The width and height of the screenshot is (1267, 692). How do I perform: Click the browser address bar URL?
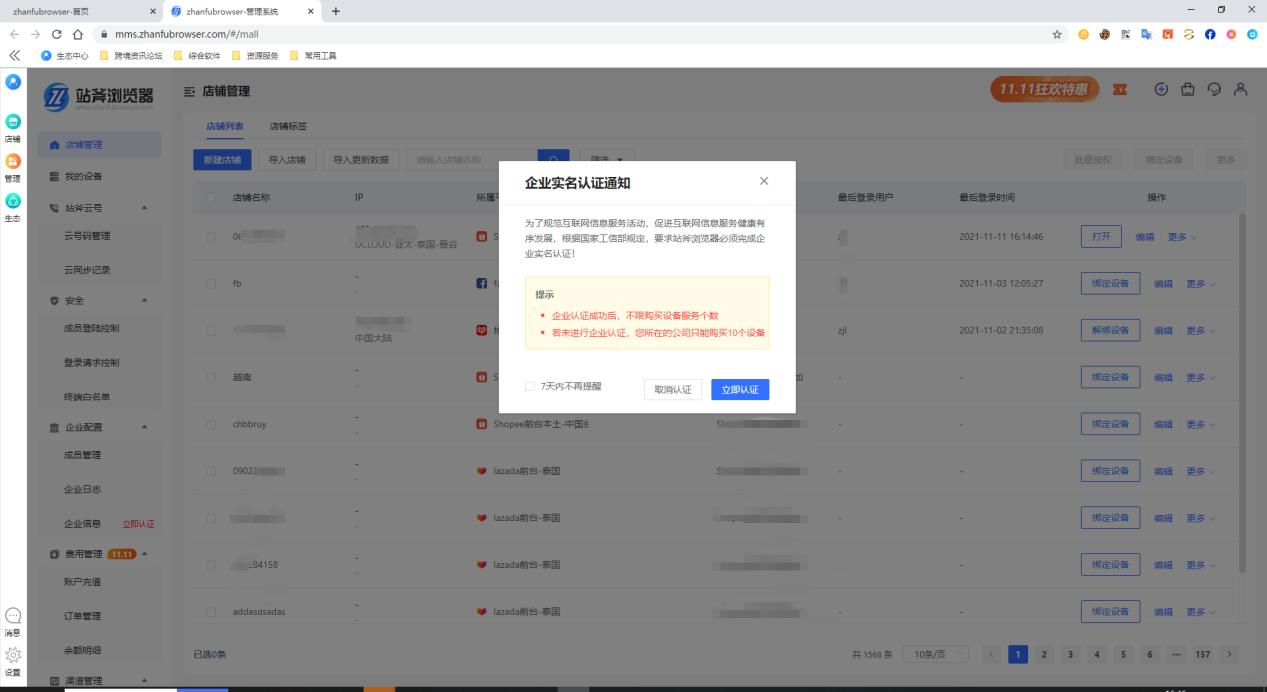(x=187, y=33)
